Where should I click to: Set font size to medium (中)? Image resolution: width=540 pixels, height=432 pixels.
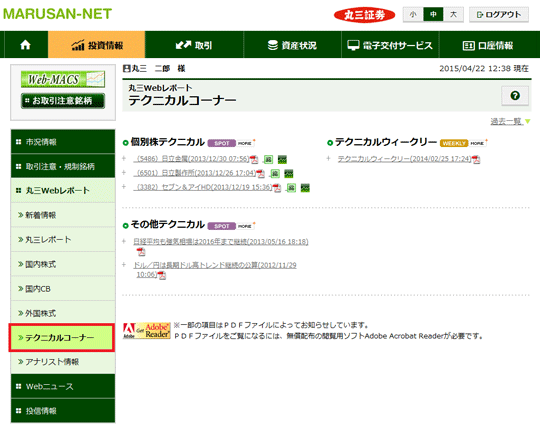[433, 14]
